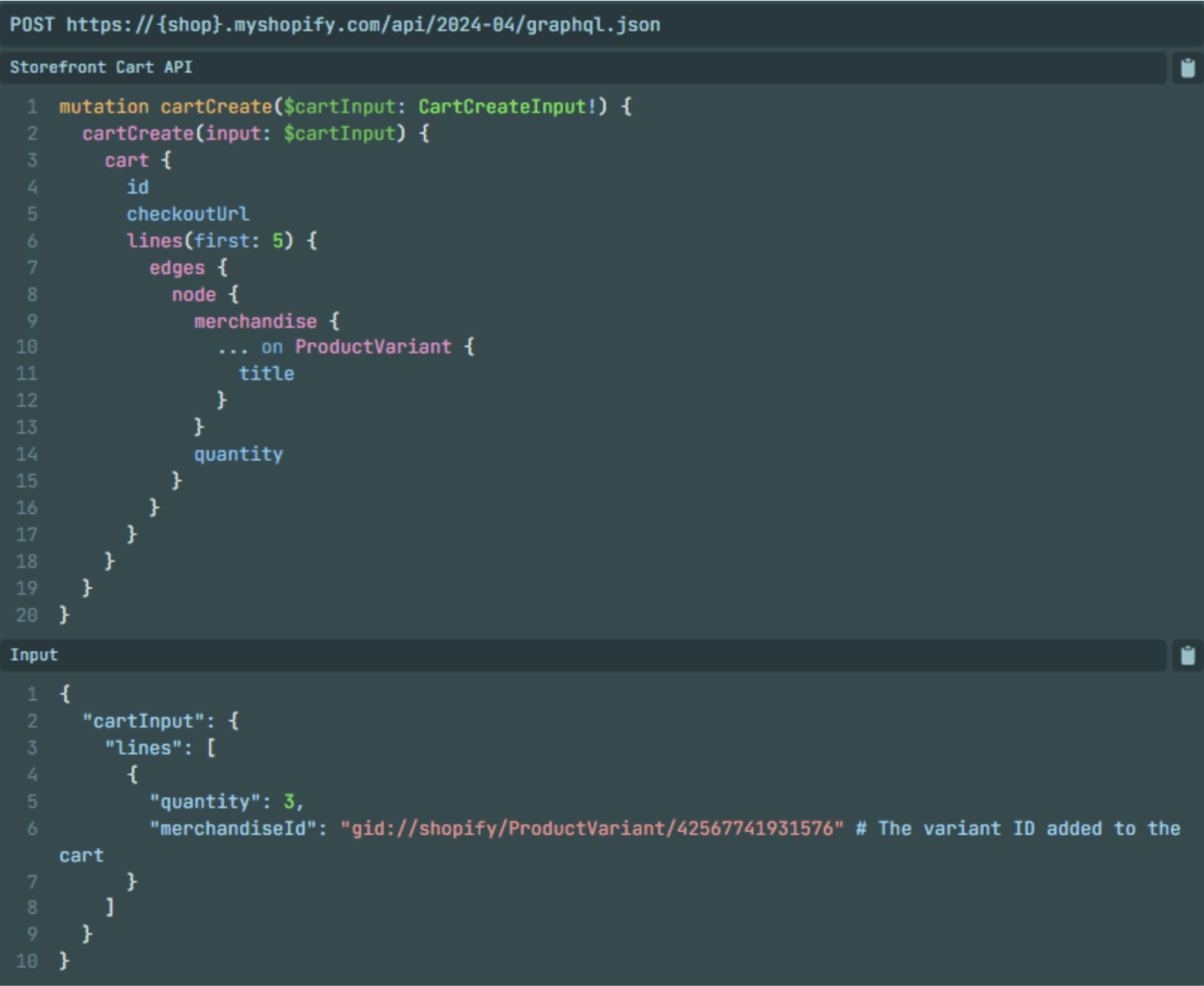Click the ProductVariant gid string value

coord(592,829)
